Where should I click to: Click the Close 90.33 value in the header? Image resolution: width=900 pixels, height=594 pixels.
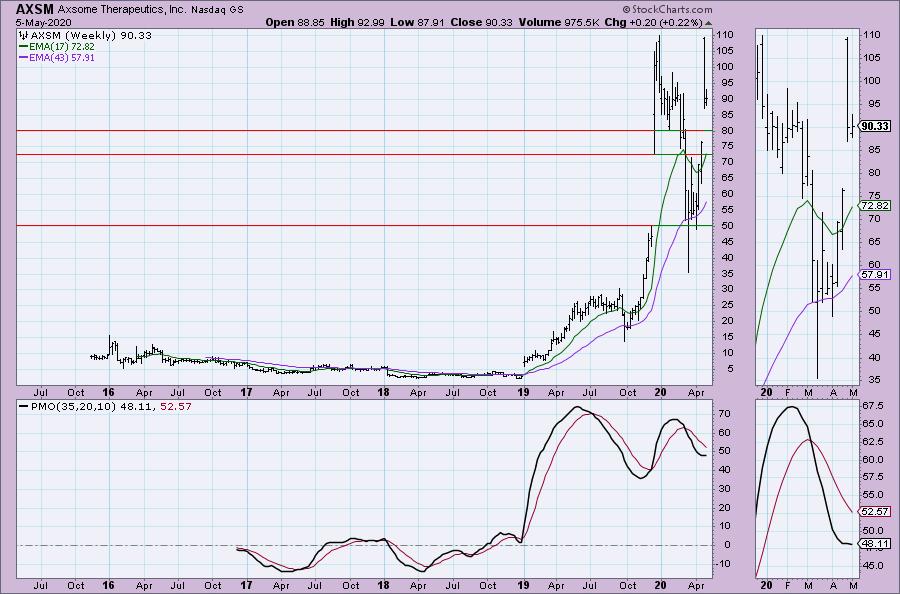click(x=481, y=22)
